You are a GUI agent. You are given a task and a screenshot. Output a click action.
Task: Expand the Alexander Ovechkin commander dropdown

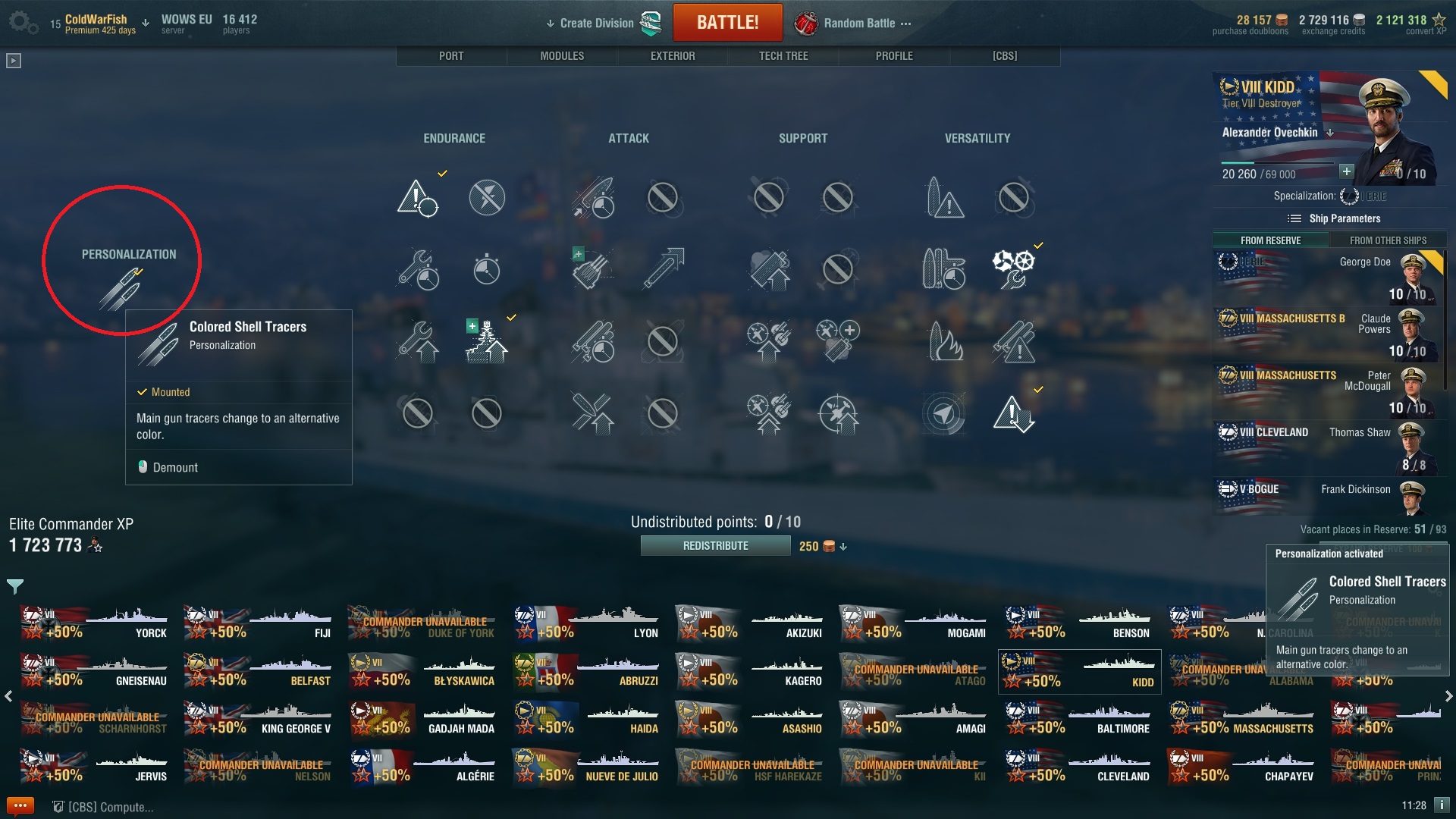(x=1330, y=133)
